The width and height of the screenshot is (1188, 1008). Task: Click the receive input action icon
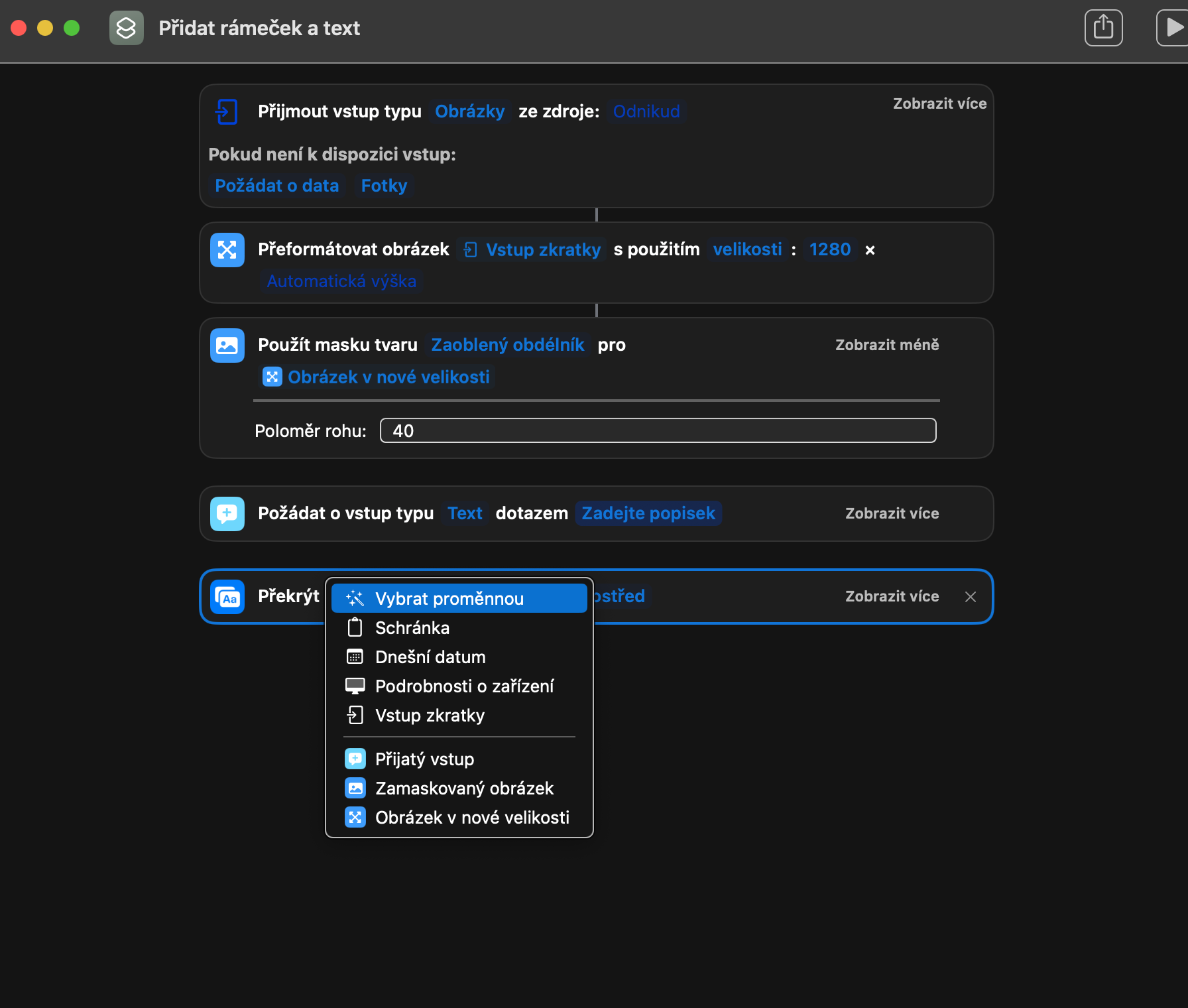(226, 111)
